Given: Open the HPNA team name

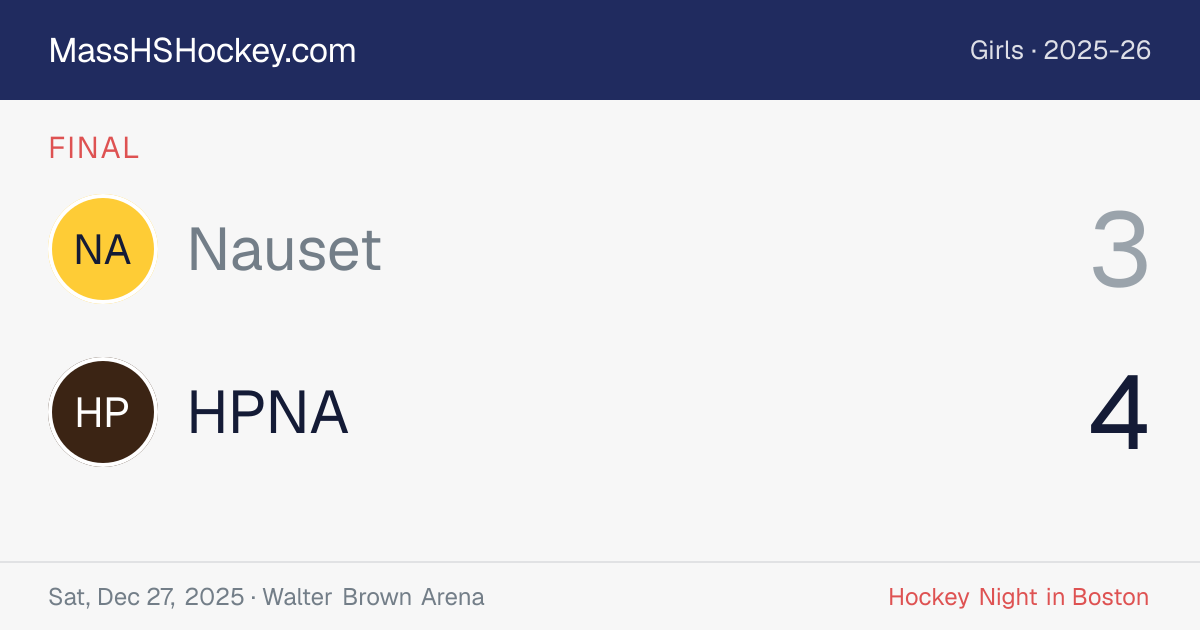Looking at the screenshot, I should click(268, 412).
